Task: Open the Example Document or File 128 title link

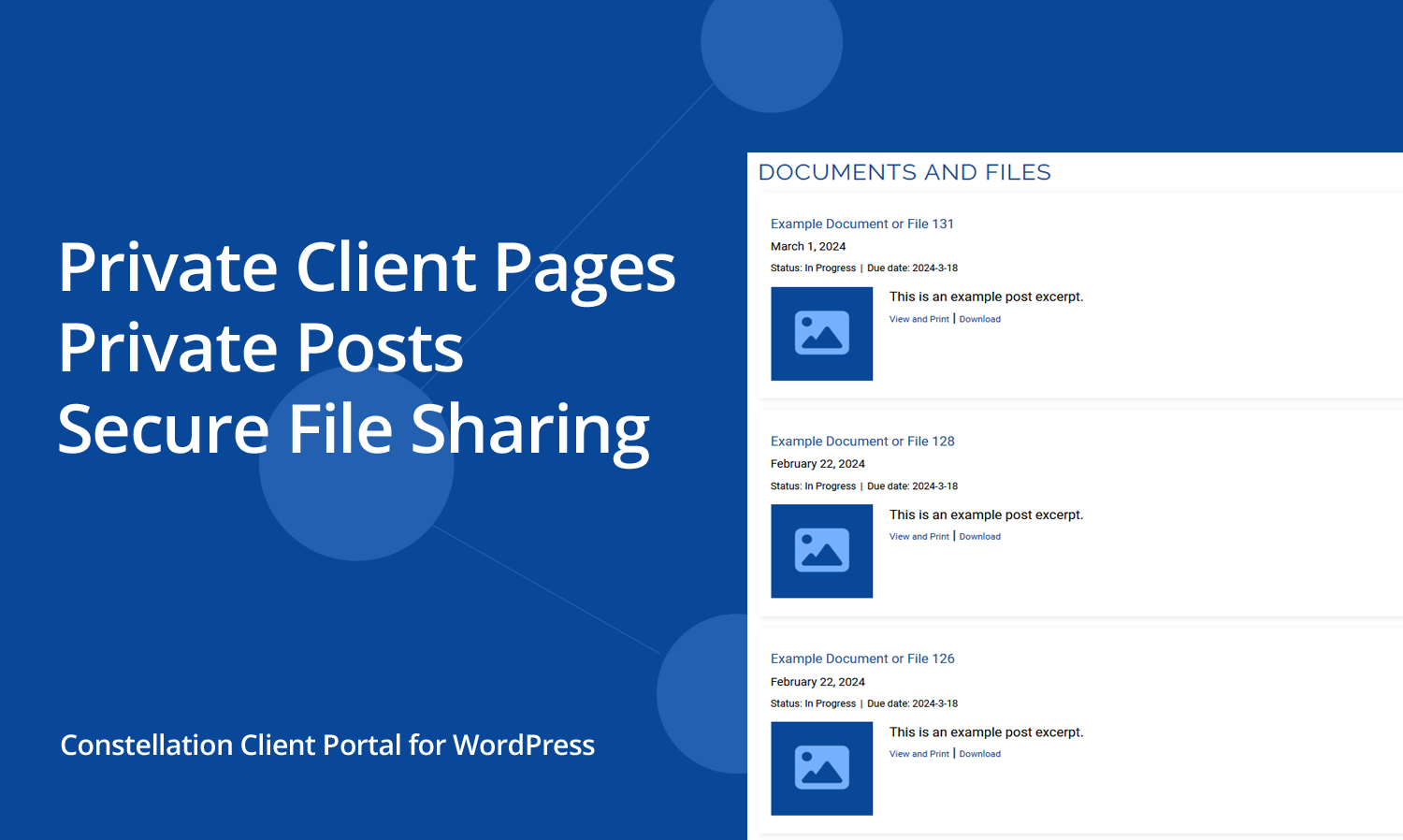Action: click(862, 442)
